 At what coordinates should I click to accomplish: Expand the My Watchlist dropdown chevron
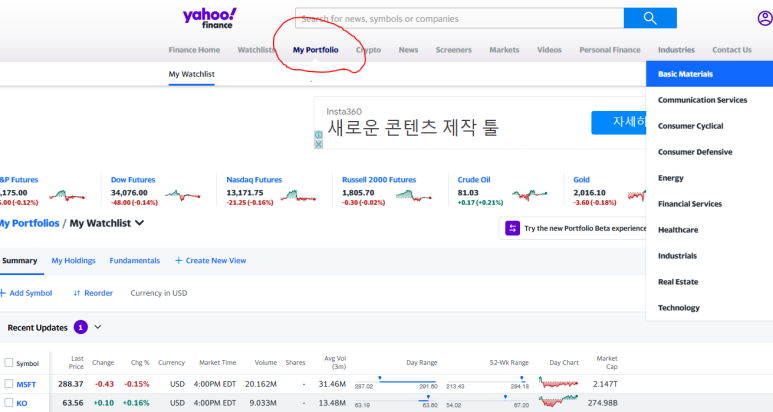tap(140, 223)
